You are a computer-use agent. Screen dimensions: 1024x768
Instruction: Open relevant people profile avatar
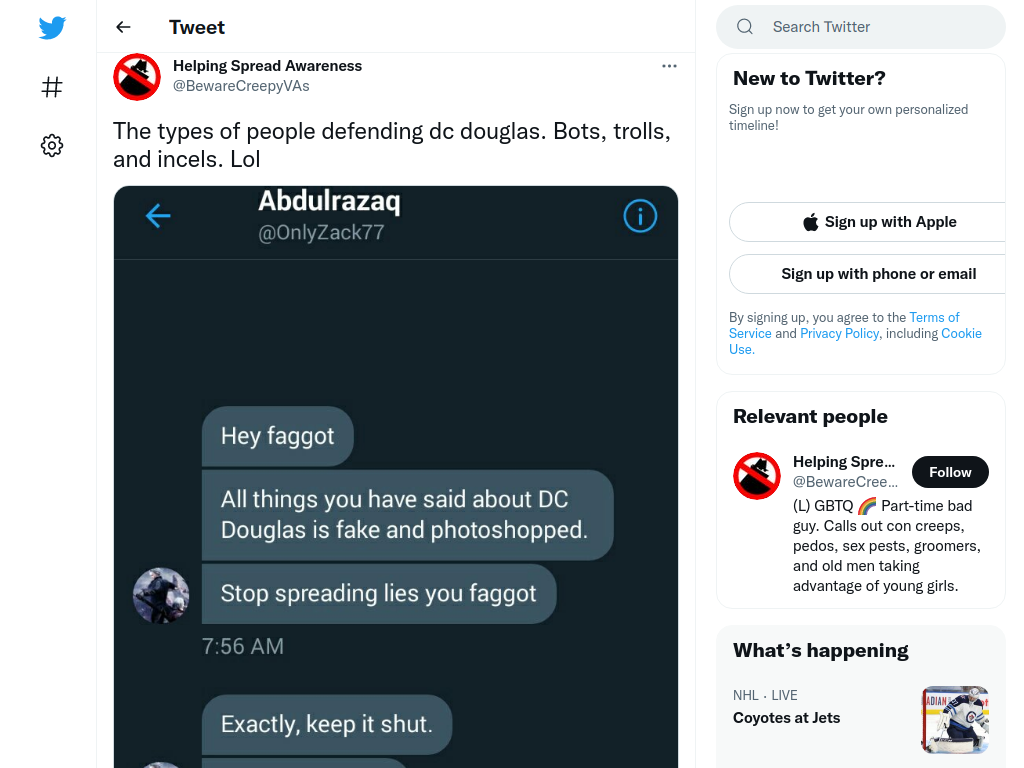coord(757,476)
